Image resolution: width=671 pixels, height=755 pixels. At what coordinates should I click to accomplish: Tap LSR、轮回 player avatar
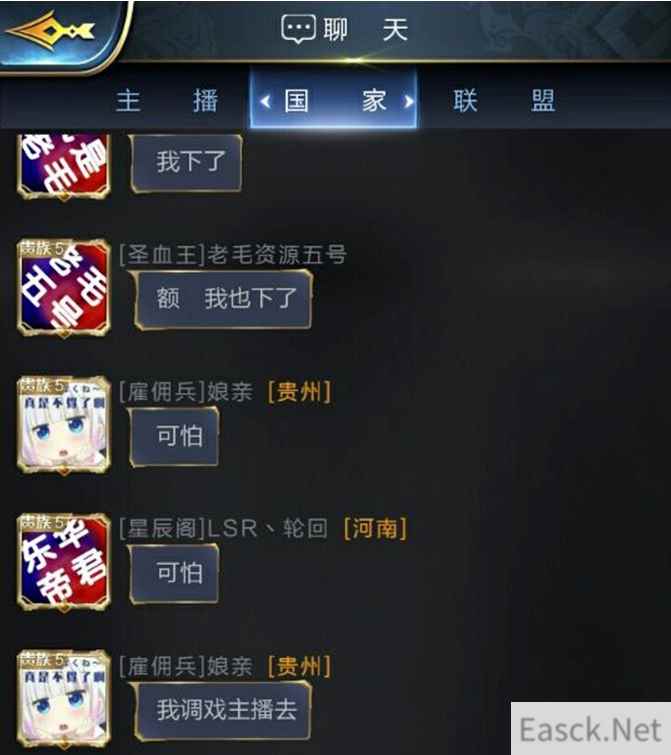pyautogui.click(x=64, y=562)
